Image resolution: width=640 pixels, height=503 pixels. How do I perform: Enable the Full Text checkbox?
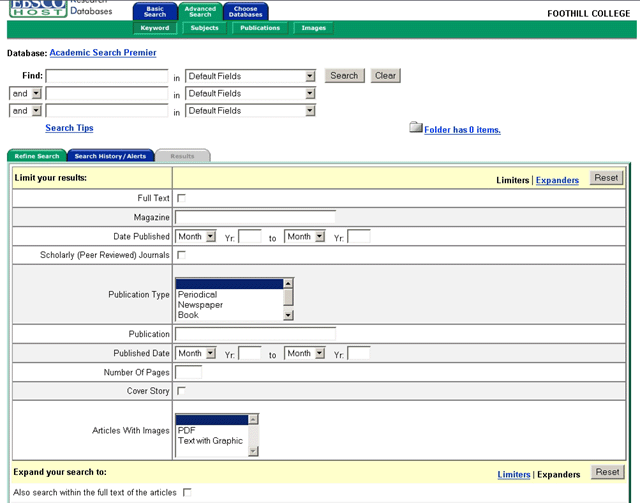[181, 199]
